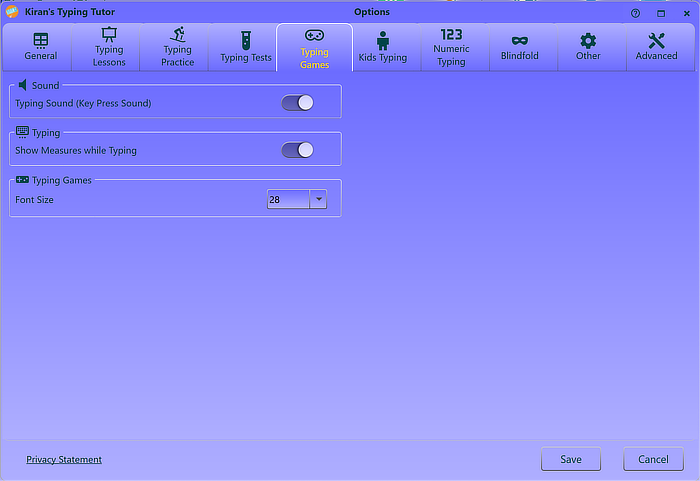Click the Sound speaker icon
The height and width of the screenshot is (481, 700).
coord(22,85)
